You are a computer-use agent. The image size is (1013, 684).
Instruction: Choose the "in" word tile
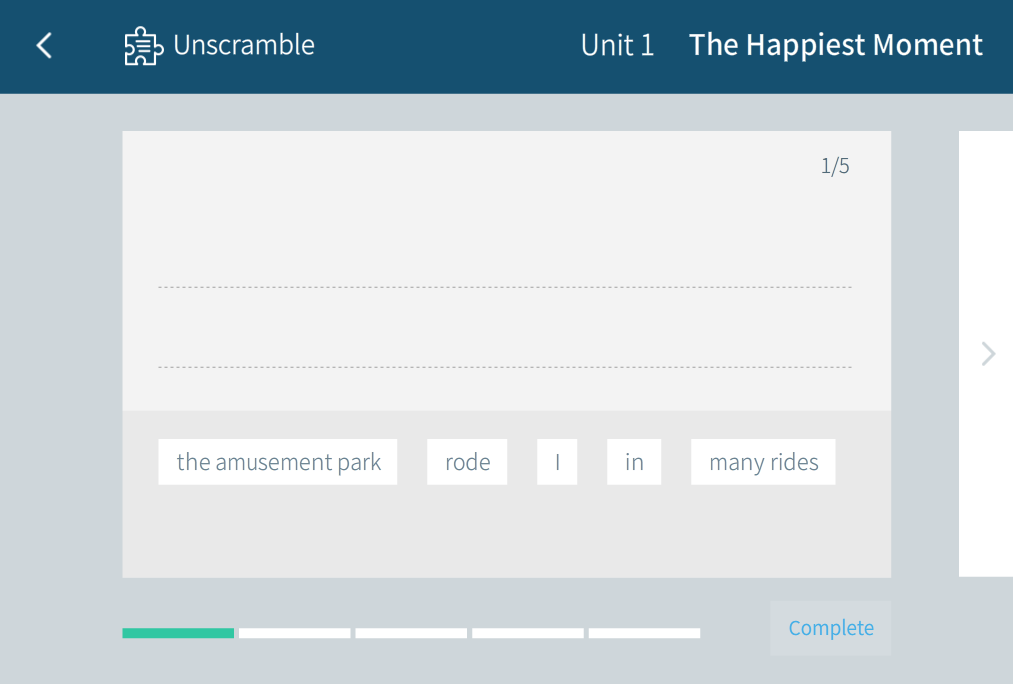coord(634,462)
